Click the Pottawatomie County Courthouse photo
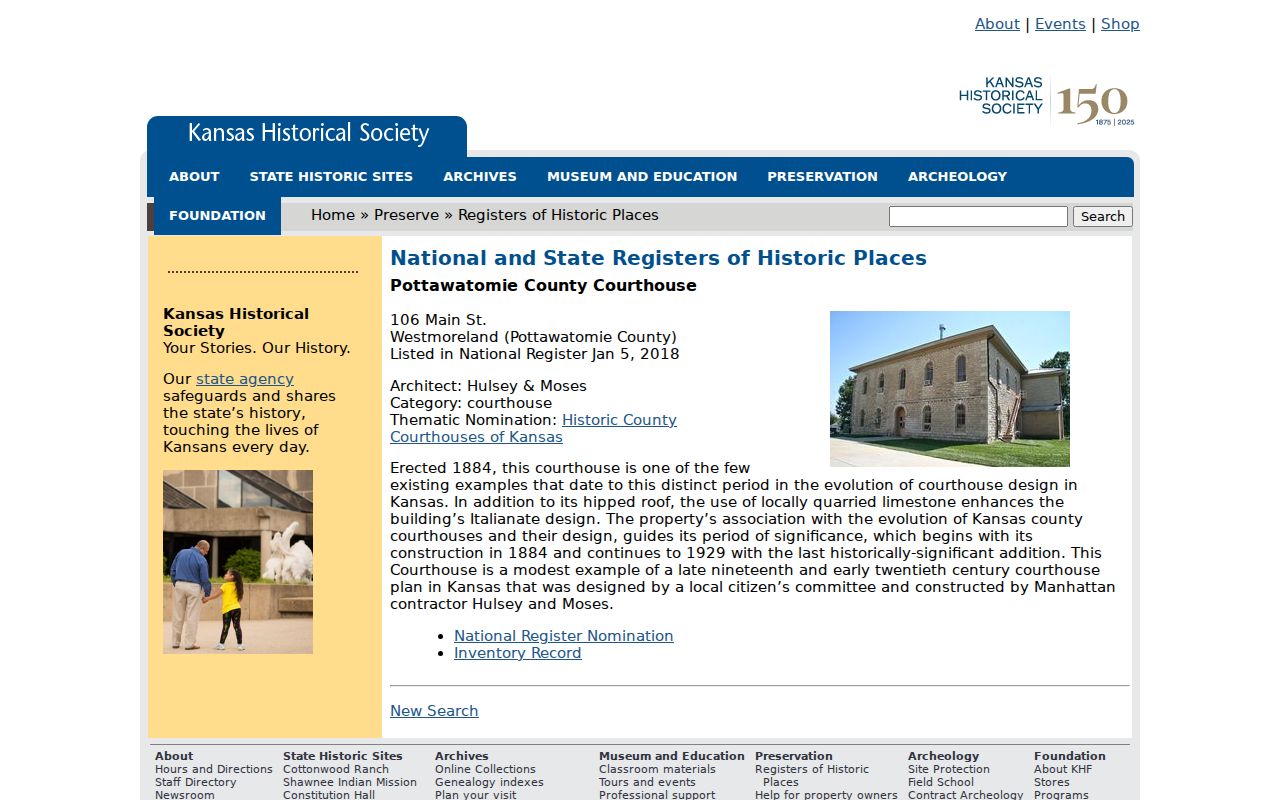 pos(950,389)
